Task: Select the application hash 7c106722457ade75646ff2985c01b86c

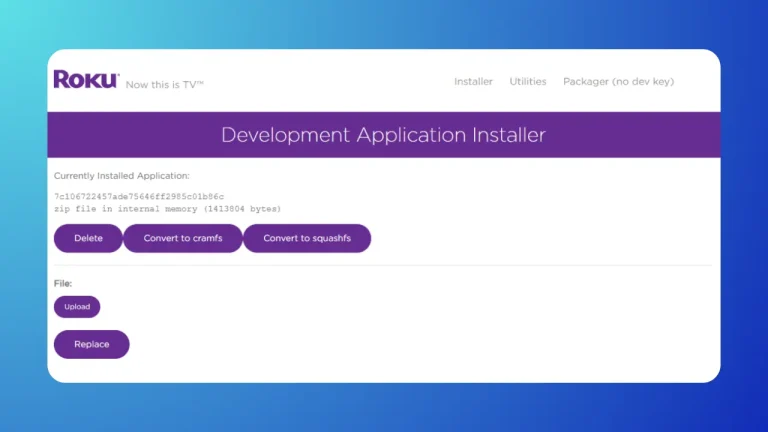Action: pyautogui.click(x=139, y=196)
